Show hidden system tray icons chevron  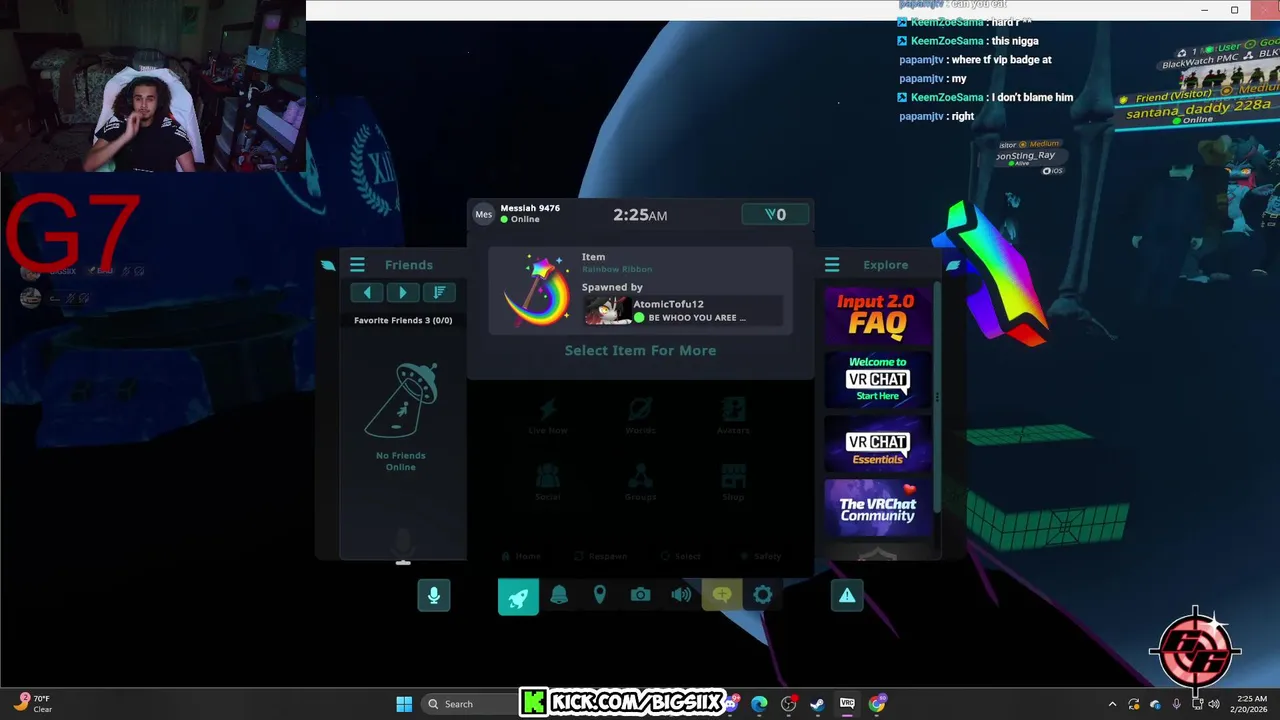point(1112,704)
